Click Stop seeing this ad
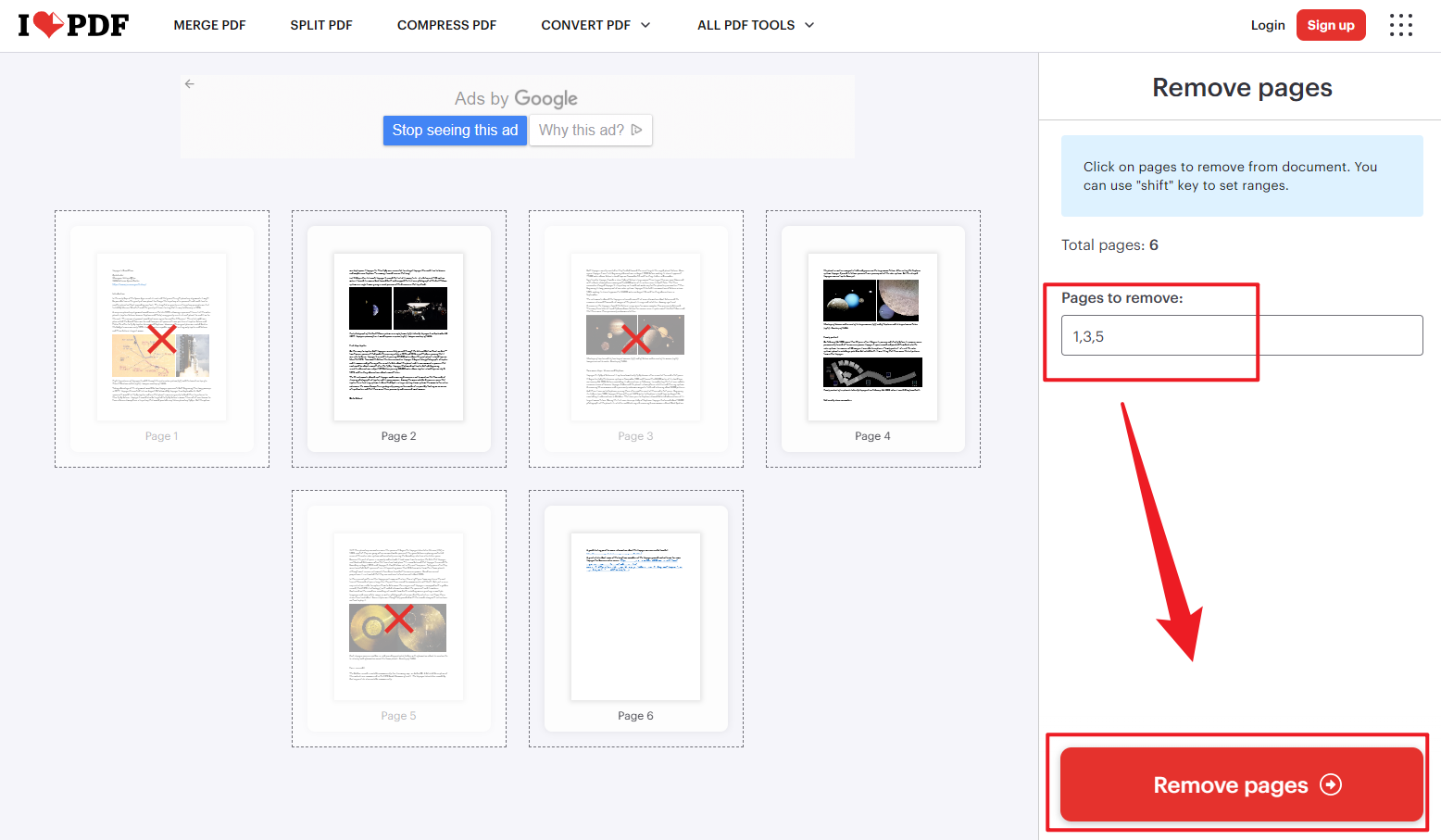The image size is (1441, 840). pyautogui.click(x=455, y=130)
